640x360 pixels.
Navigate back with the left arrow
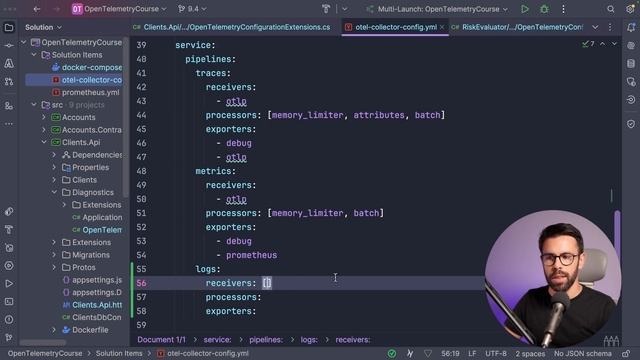coord(37,9)
